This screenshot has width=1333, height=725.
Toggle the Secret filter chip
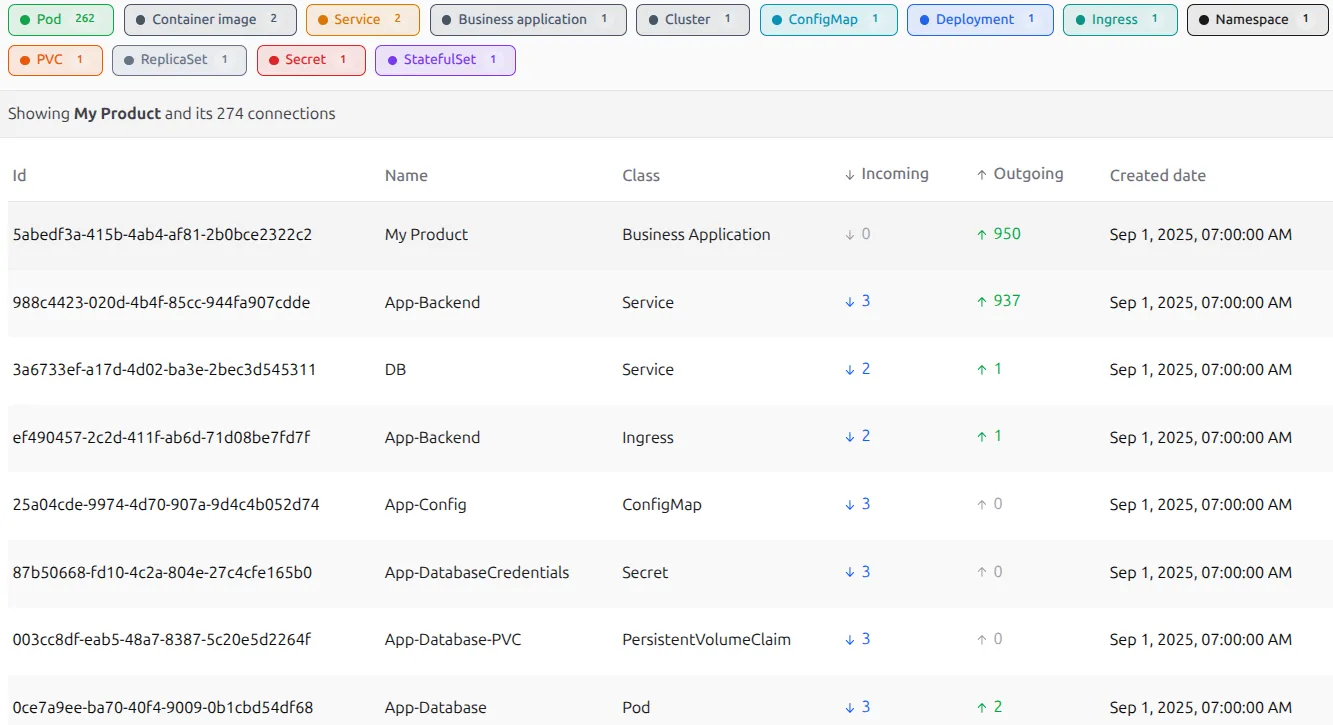coord(310,60)
